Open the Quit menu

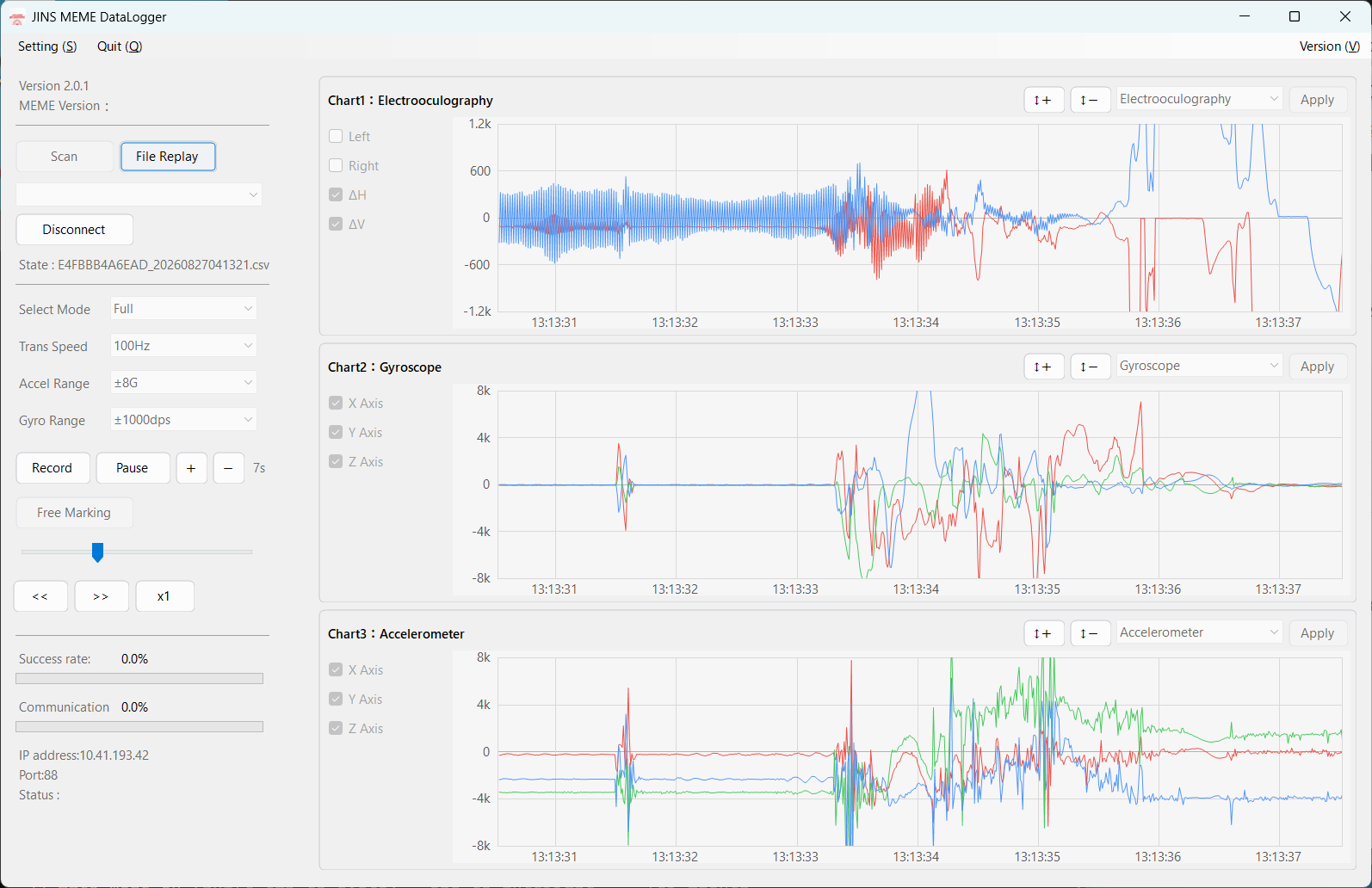120,46
